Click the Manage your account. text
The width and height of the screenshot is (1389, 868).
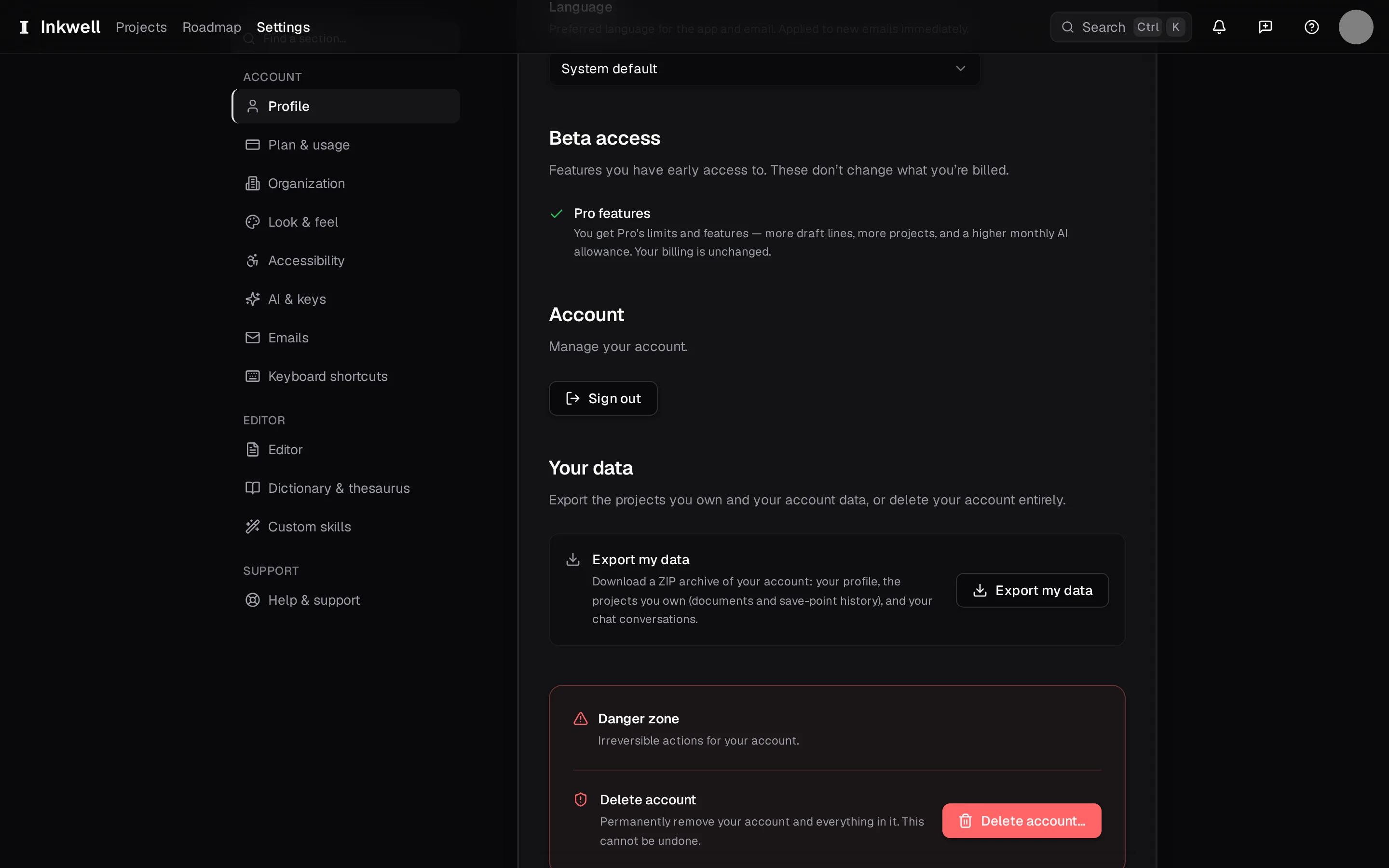point(618,347)
